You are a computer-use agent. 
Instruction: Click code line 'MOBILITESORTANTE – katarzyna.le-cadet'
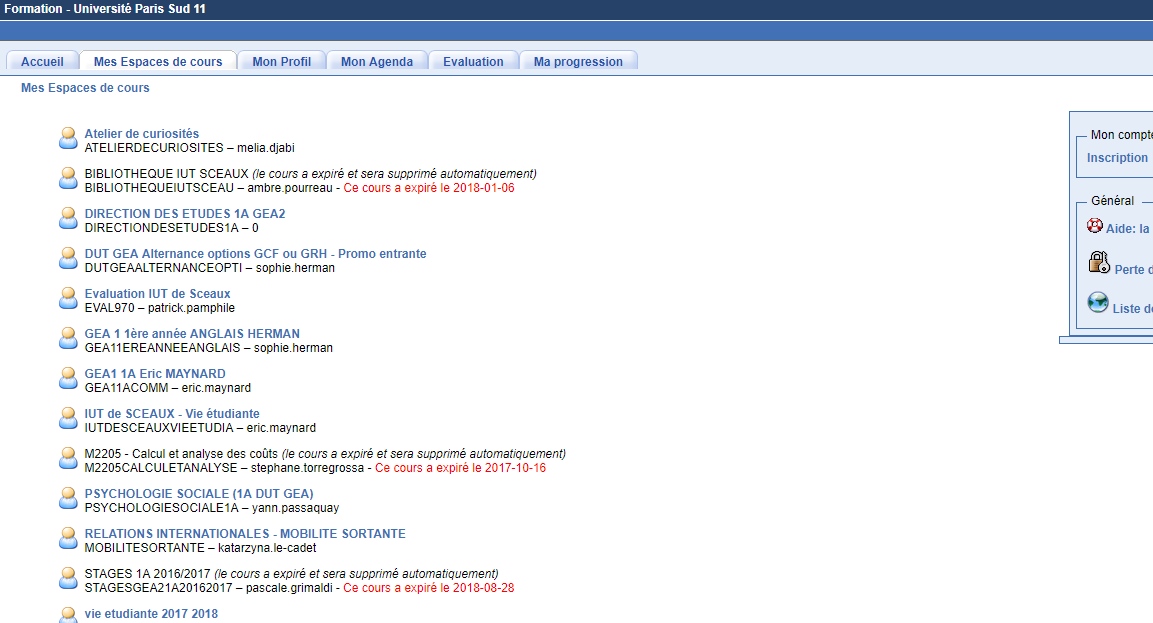[201, 548]
